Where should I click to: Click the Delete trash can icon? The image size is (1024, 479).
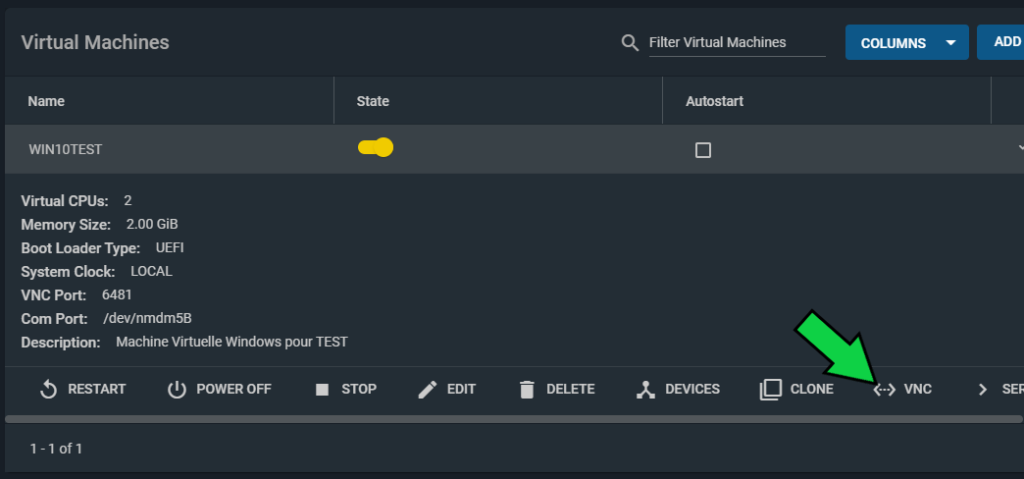coord(527,389)
